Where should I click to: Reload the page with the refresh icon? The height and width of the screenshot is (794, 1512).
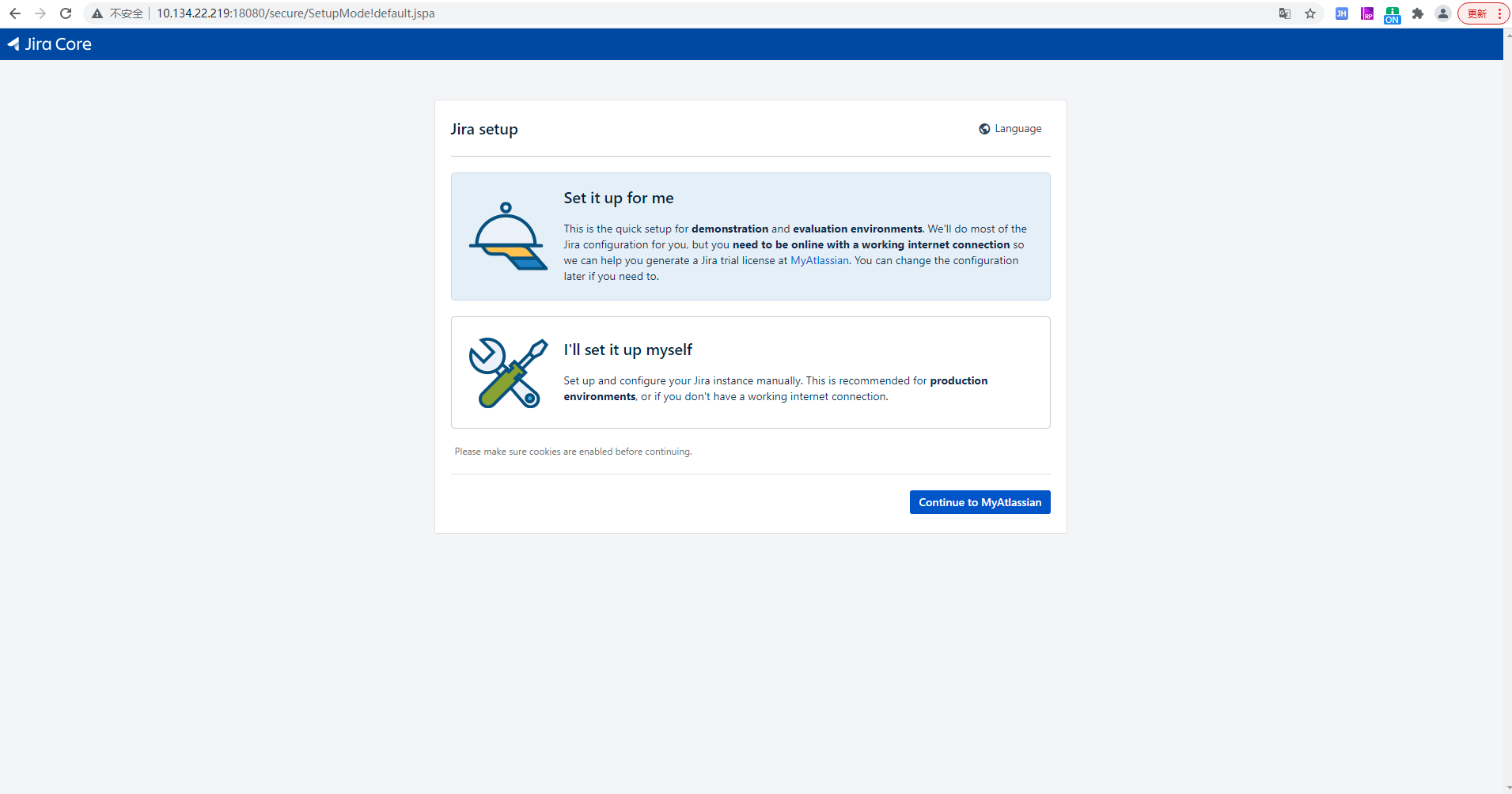coord(66,13)
